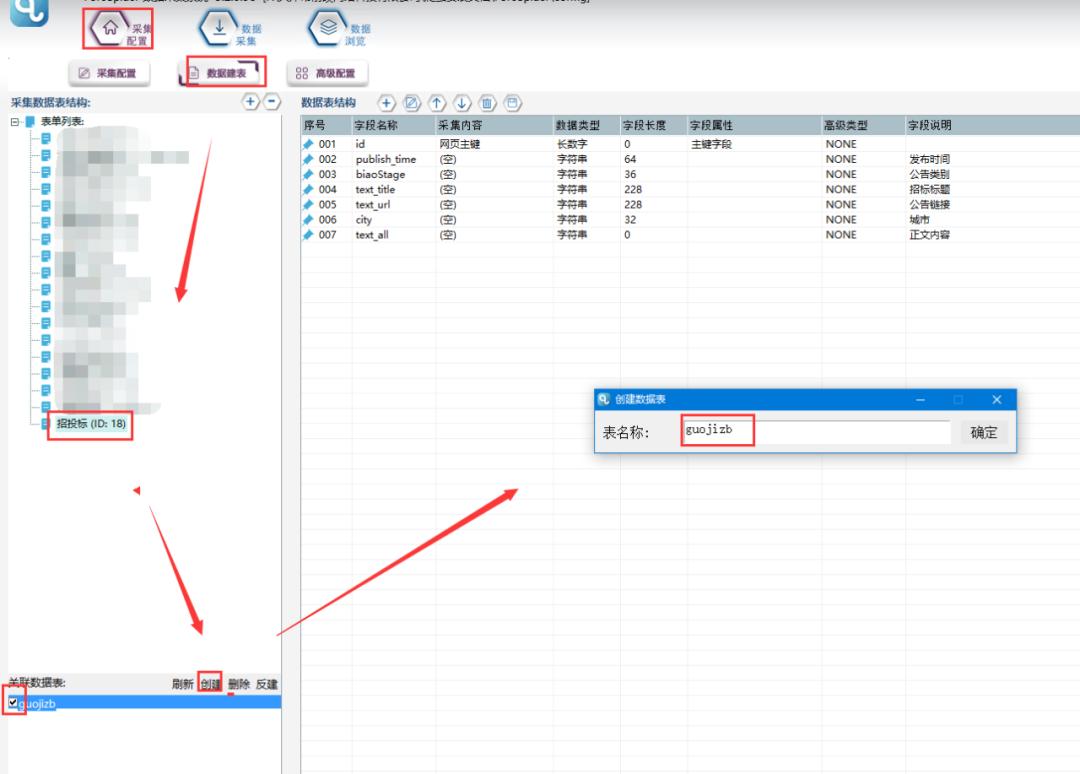Move field down with the down arrow icon
1080x774 pixels.
click(x=462, y=103)
